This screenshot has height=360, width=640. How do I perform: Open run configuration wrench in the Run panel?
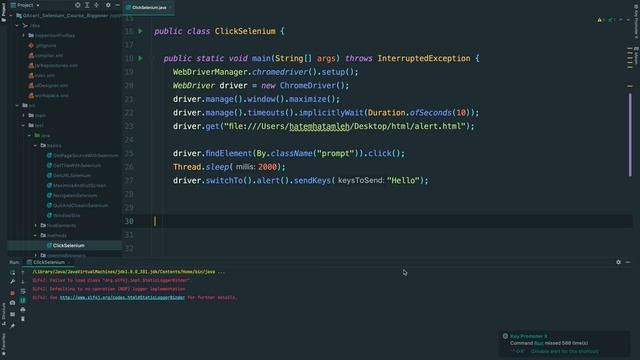click(13, 282)
